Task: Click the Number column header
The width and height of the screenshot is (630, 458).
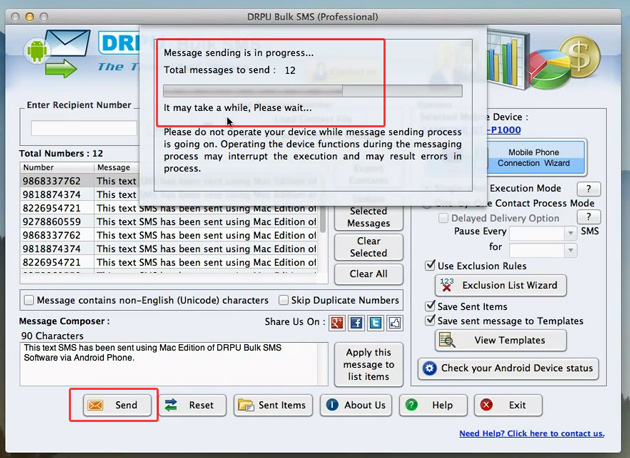Action: point(57,167)
